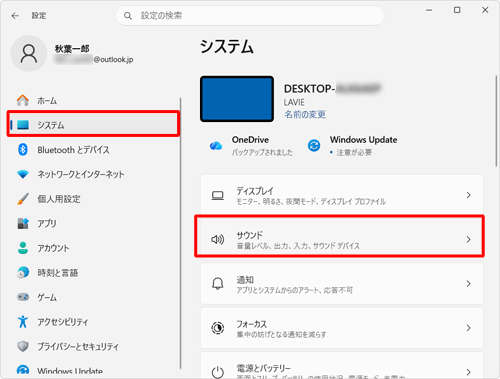Image resolution: width=500 pixels, height=379 pixels.
Task: Click the search magnifier icon
Action: [x=128, y=16]
